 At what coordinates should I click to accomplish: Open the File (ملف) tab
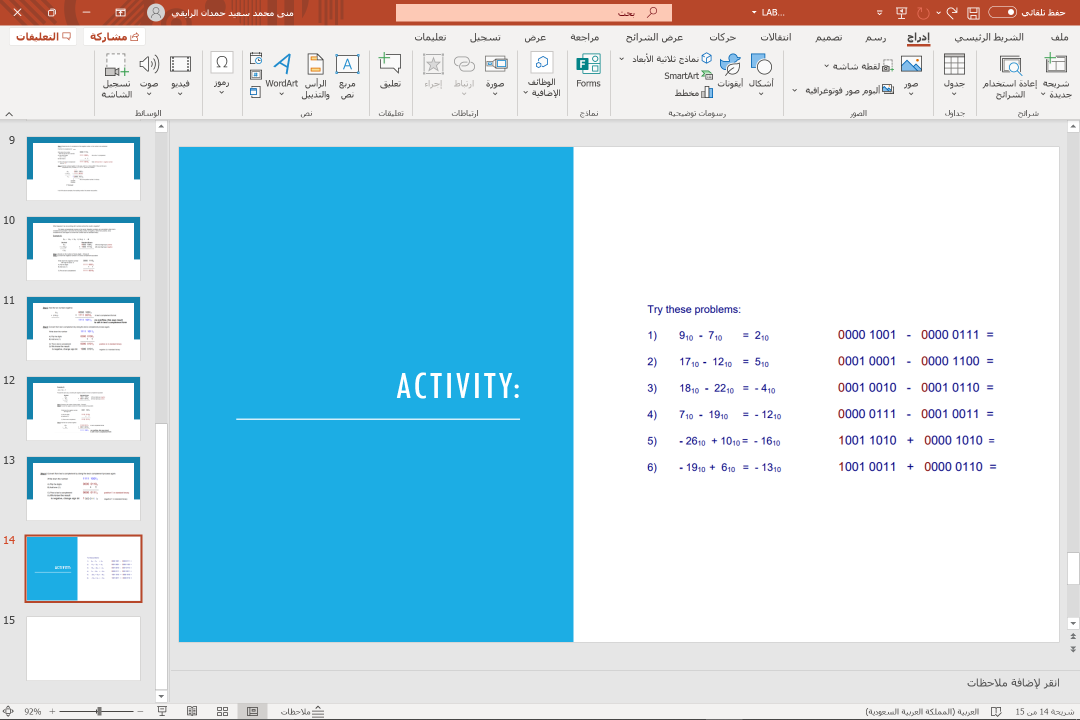(1059, 37)
